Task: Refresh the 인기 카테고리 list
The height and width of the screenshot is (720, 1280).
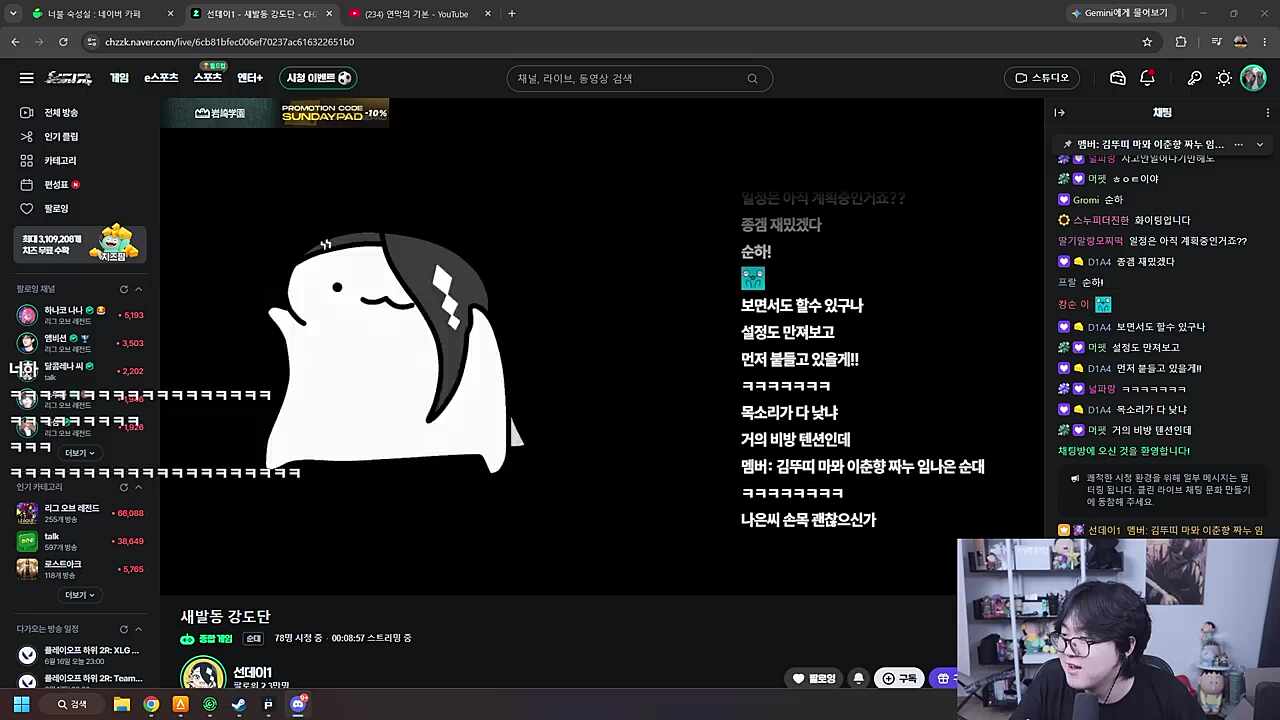Action: (x=124, y=487)
